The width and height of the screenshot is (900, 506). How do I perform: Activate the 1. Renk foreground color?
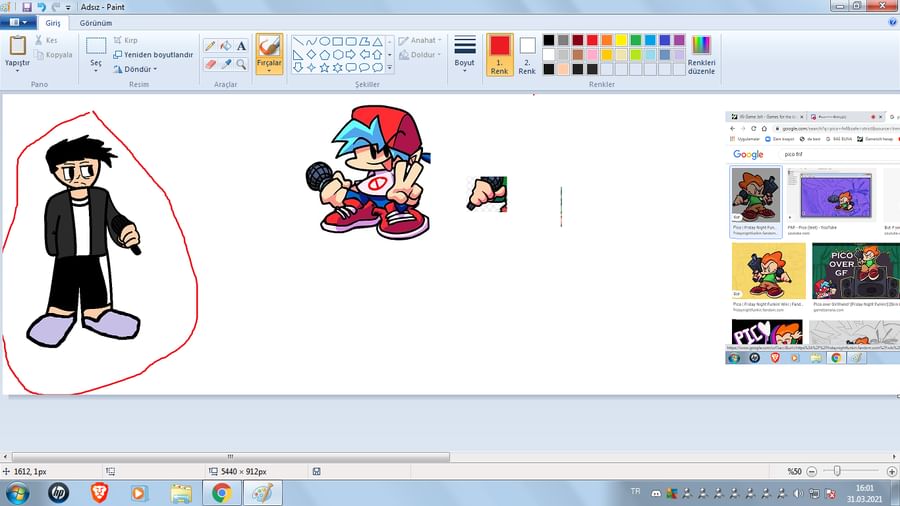click(x=499, y=55)
